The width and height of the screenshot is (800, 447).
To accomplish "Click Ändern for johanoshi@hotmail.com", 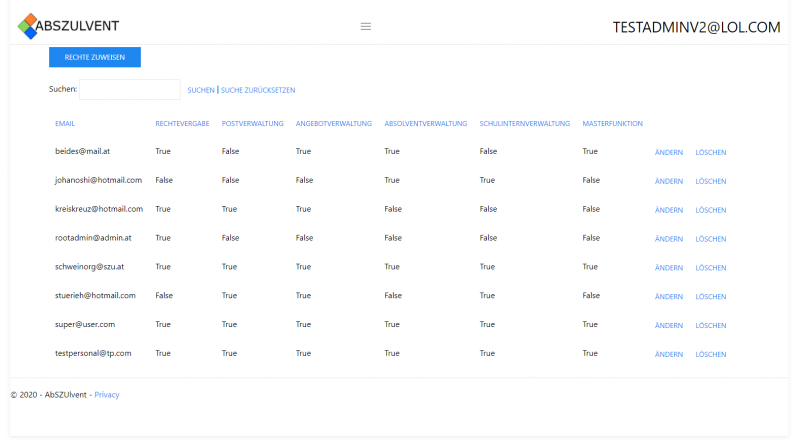I will (669, 181).
